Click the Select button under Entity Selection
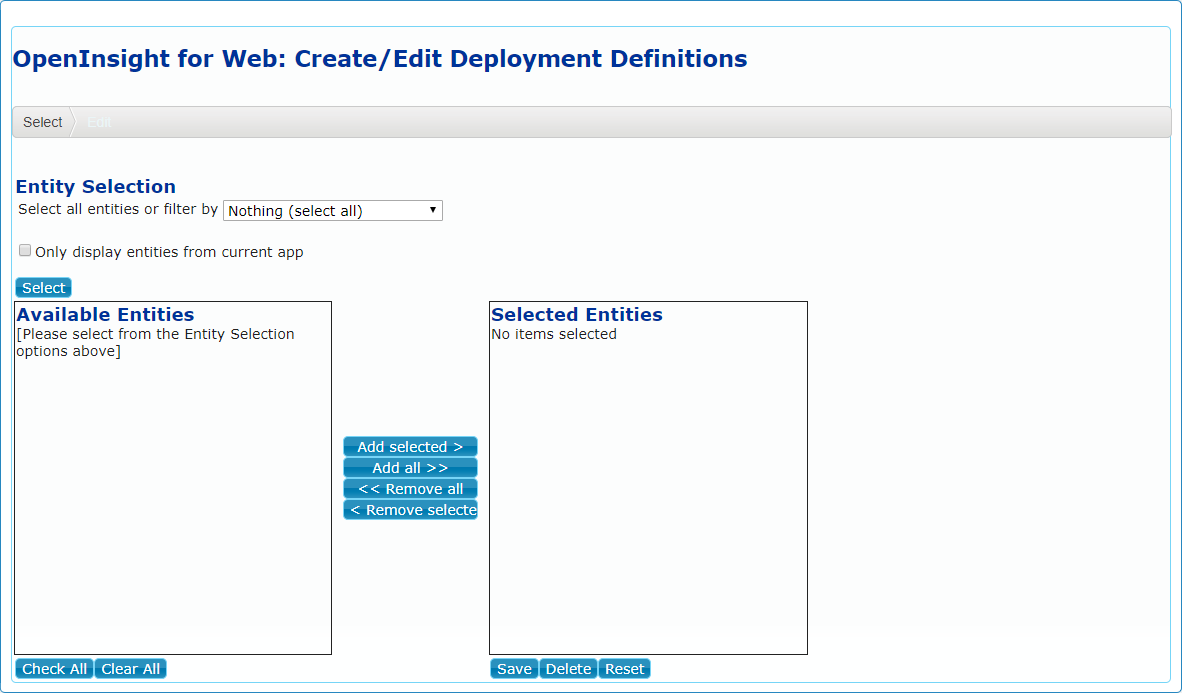 tap(43, 287)
